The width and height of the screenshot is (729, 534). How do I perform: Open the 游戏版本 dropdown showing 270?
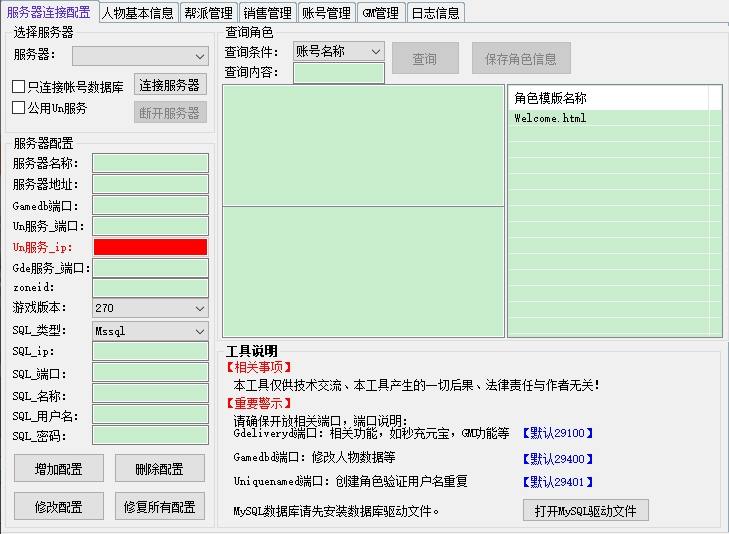150,308
